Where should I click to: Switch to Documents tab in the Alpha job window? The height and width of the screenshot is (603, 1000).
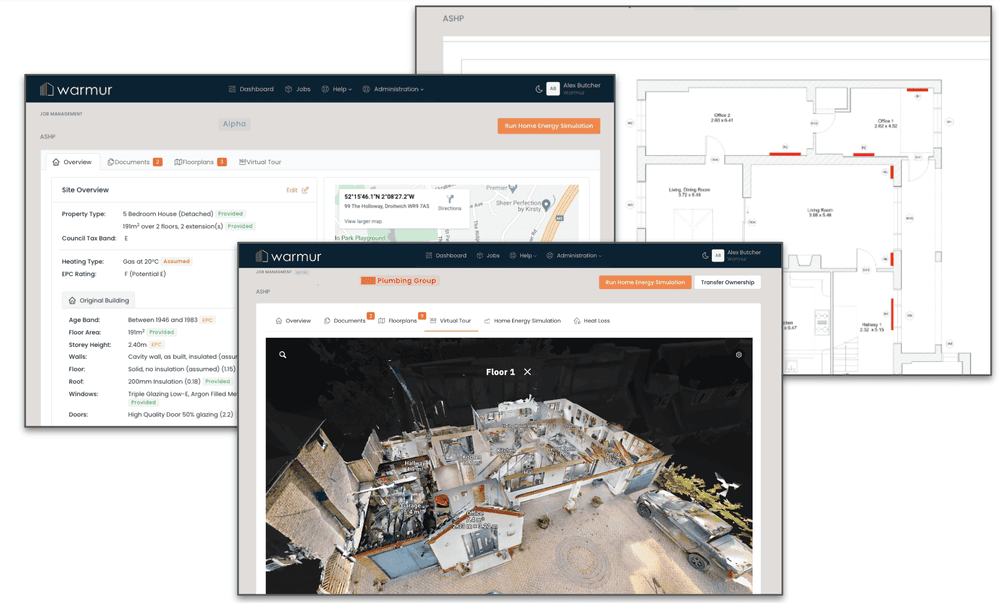(135, 162)
